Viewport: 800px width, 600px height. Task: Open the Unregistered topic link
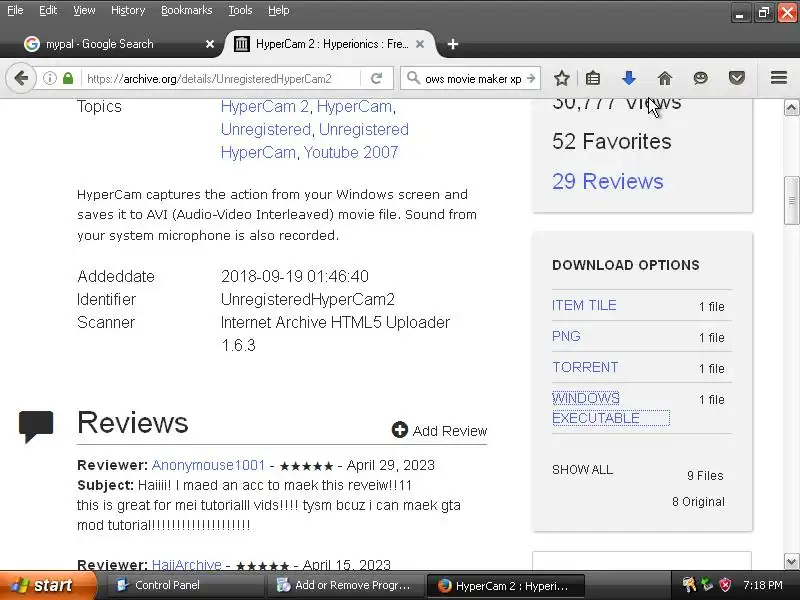[x=266, y=129]
